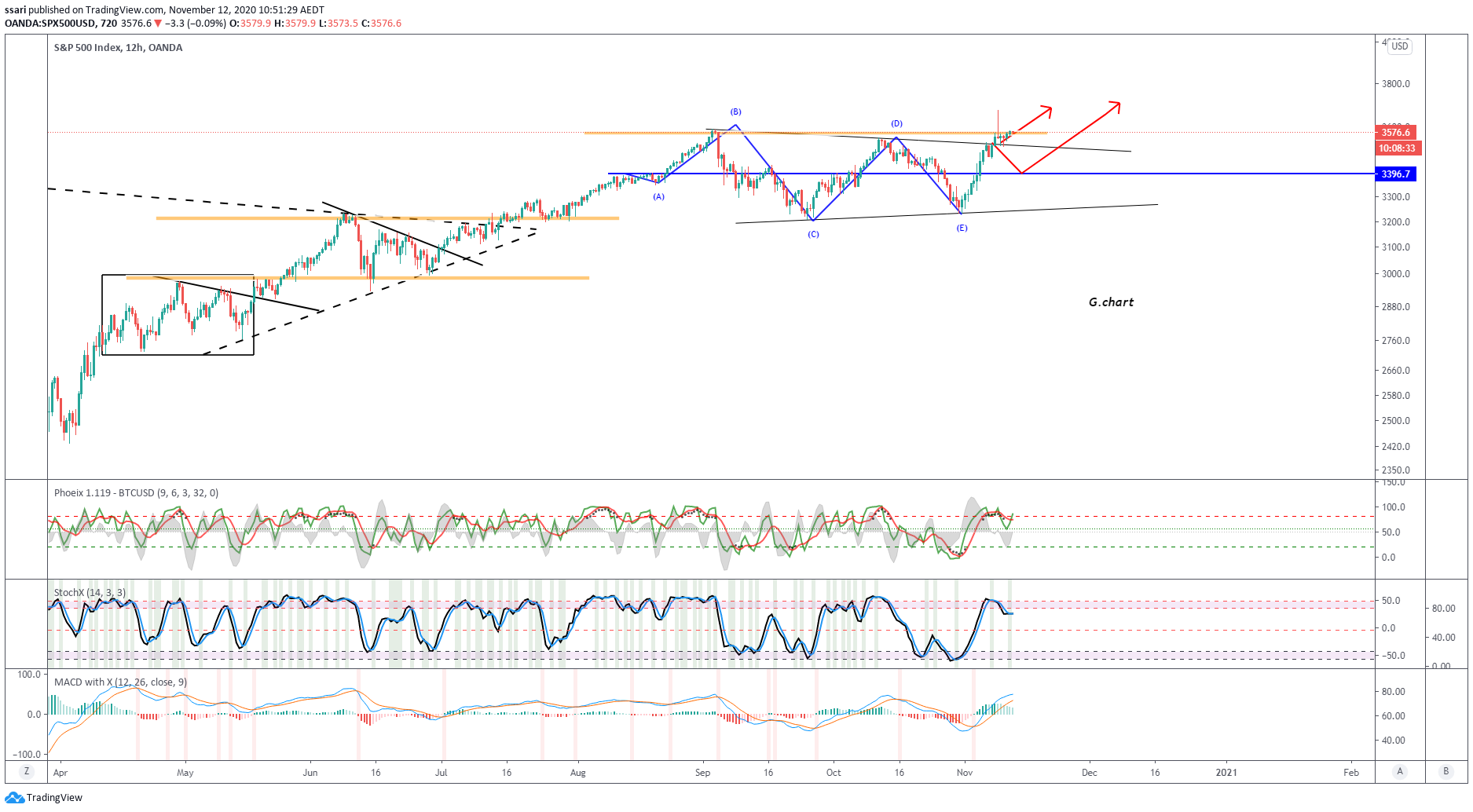Select the blue 3396.7 price line label
The width and height of the screenshot is (1473, 812).
click(x=1396, y=174)
